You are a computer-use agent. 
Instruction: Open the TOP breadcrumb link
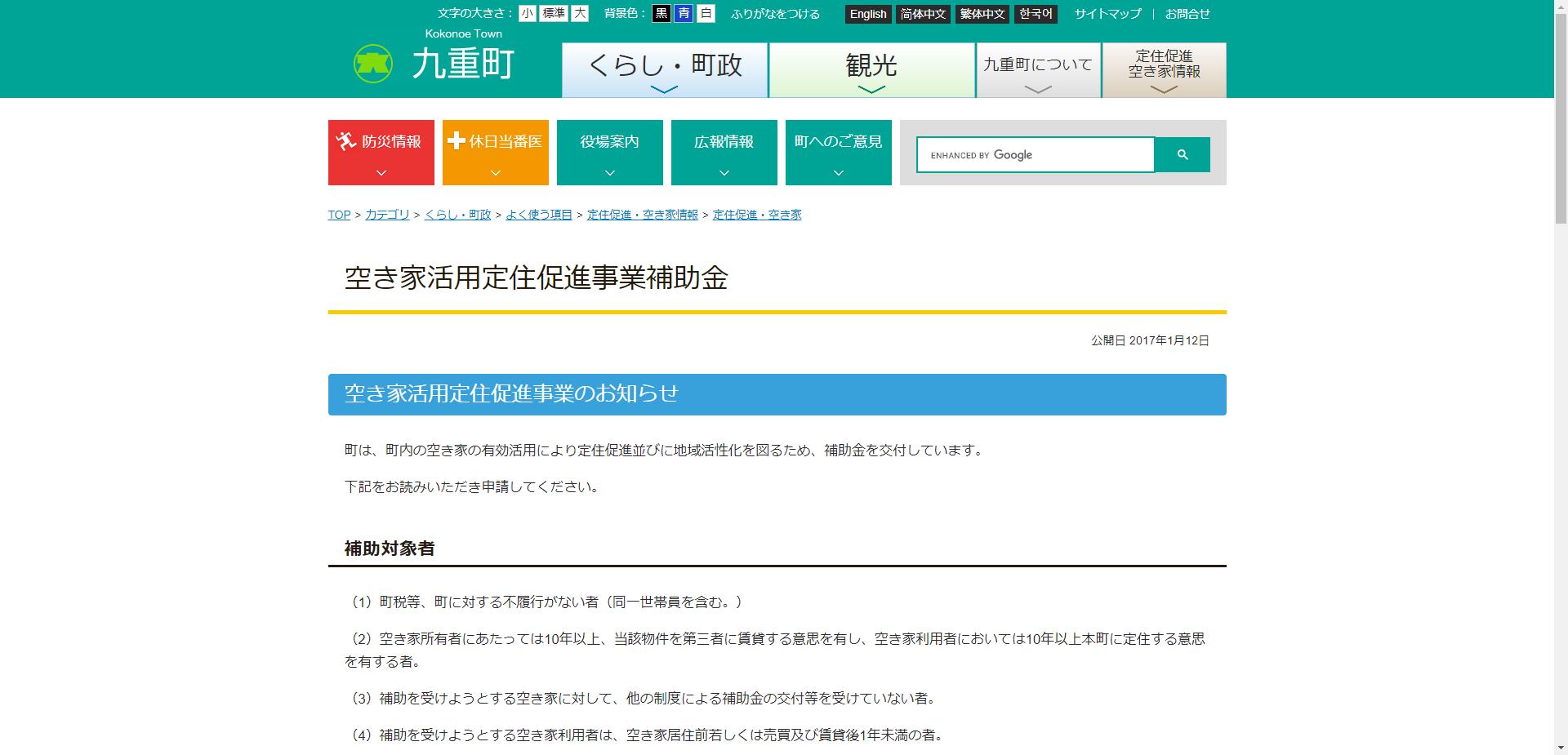(338, 214)
